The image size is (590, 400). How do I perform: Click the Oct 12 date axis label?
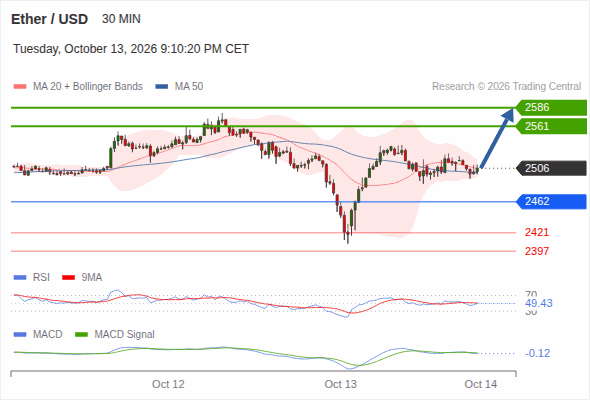pyautogui.click(x=168, y=384)
